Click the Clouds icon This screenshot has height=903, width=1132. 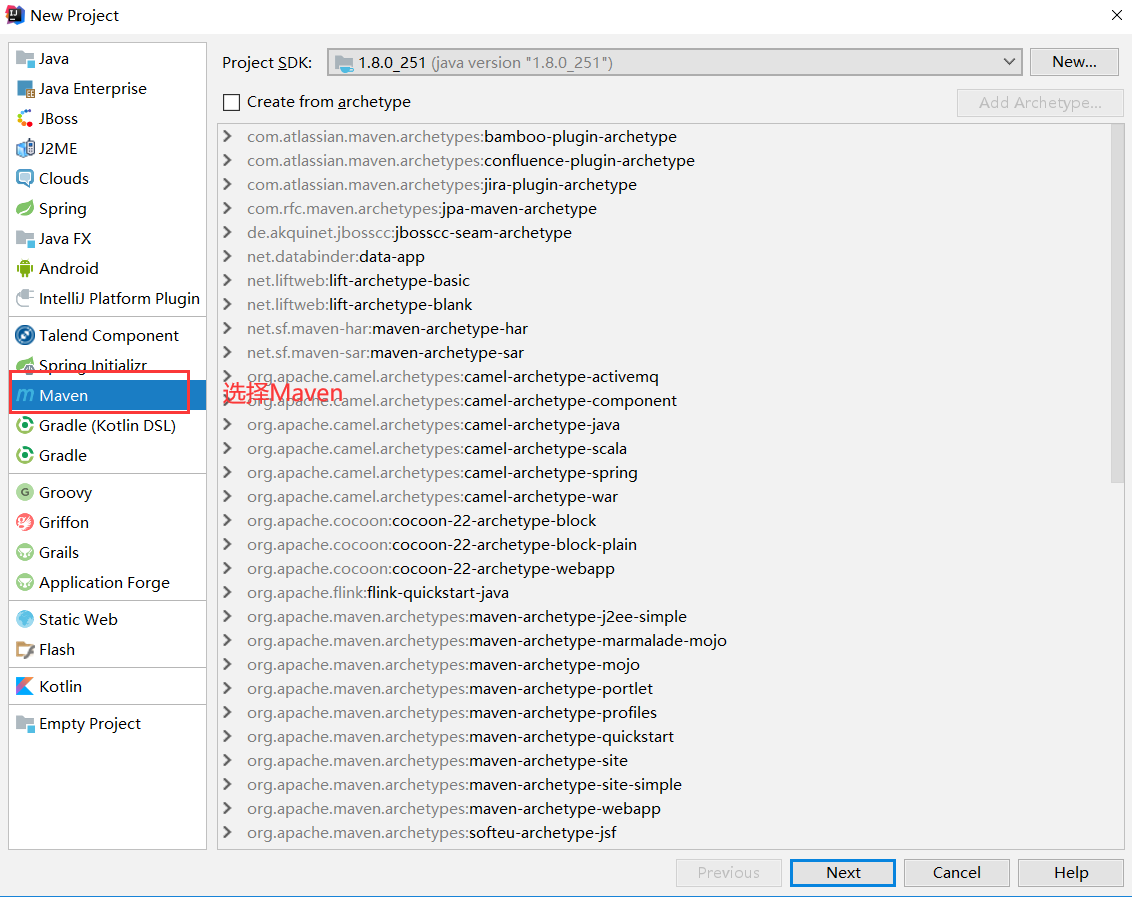tap(25, 178)
